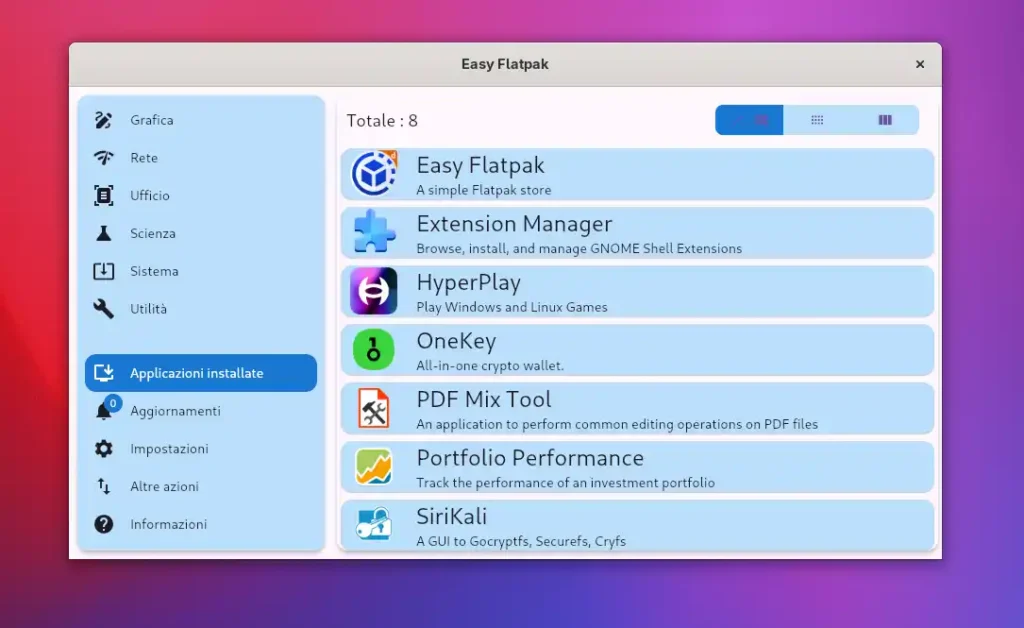Select the Scienza category
The image size is (1024, 628).
point(152,233)
